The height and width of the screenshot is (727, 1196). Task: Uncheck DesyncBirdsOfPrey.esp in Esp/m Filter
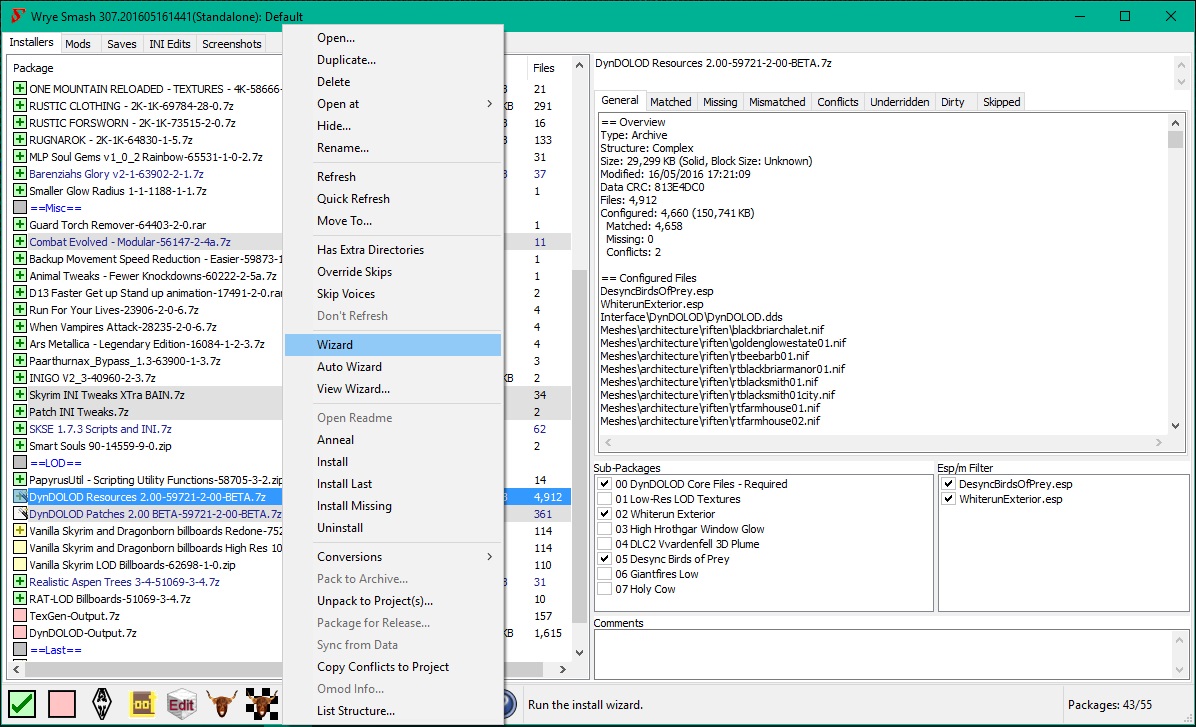click(948, 484)
